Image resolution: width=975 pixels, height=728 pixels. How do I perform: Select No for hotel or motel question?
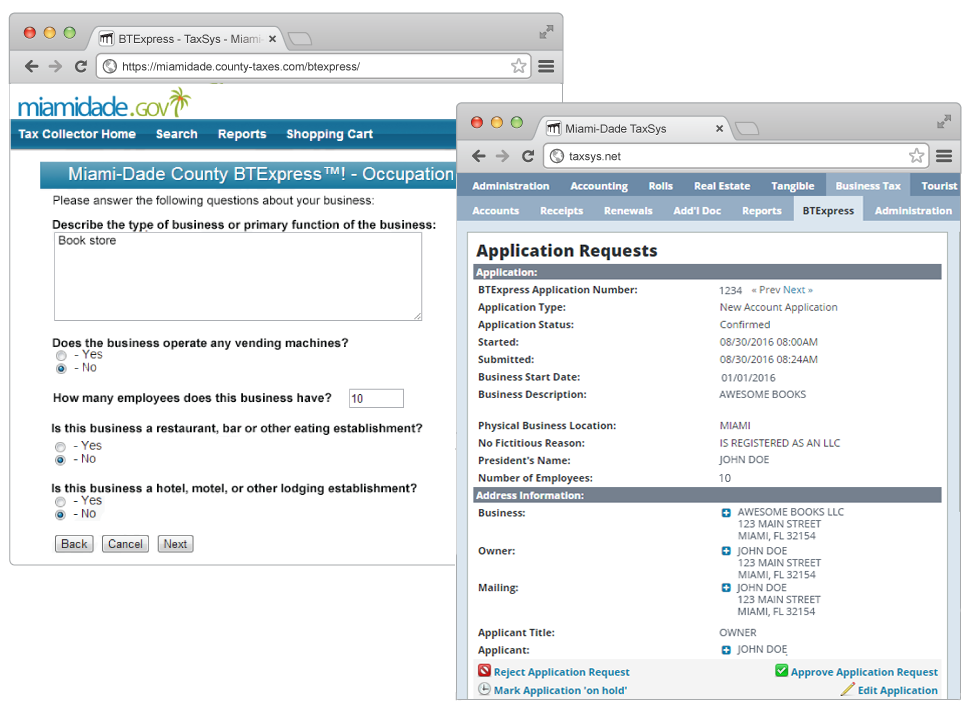point(60,515)
